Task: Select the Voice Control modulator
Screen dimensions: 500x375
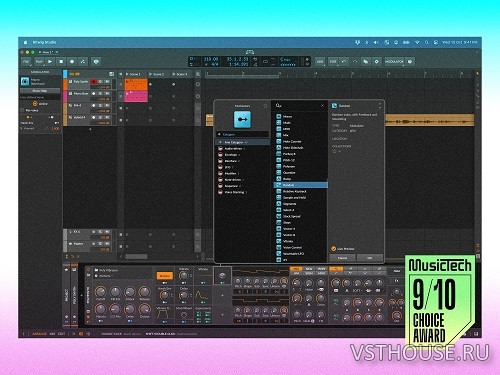Action: point(300,248)
